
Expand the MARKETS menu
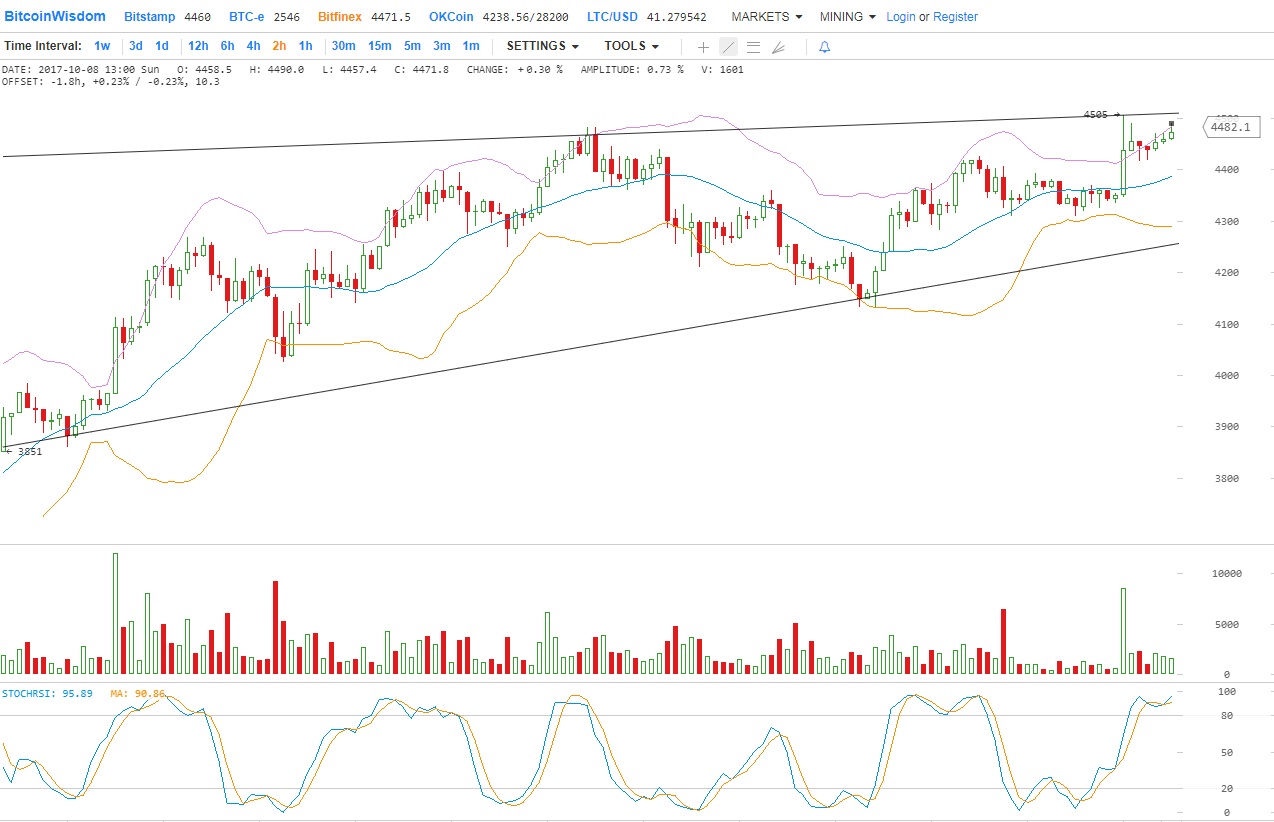tap(766, 17)
